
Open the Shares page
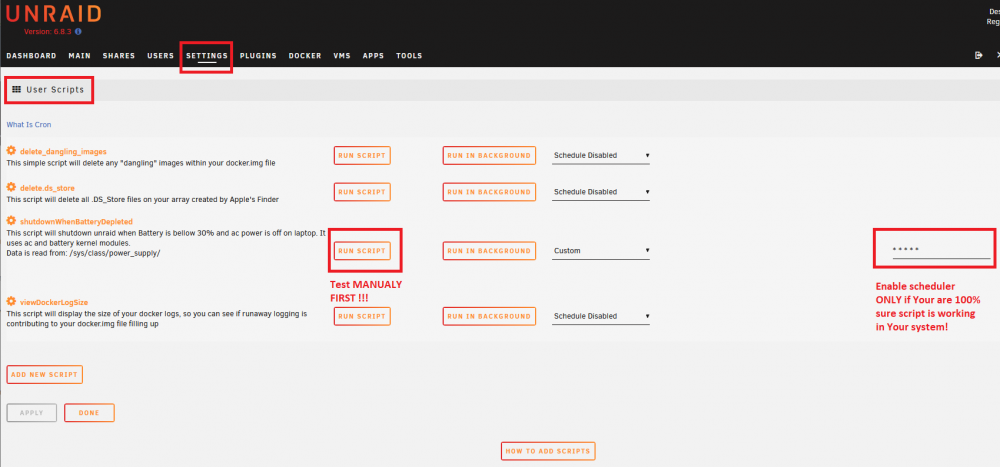point(119,56)
